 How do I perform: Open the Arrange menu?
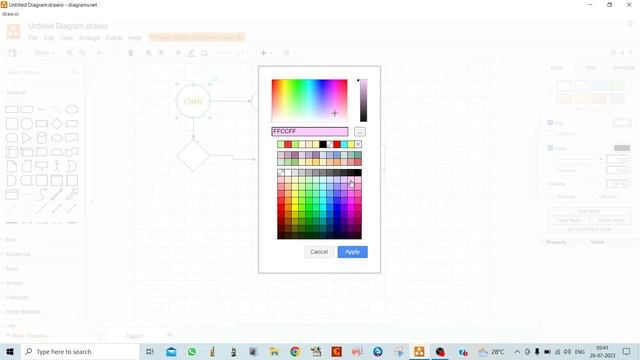point(89,38)
